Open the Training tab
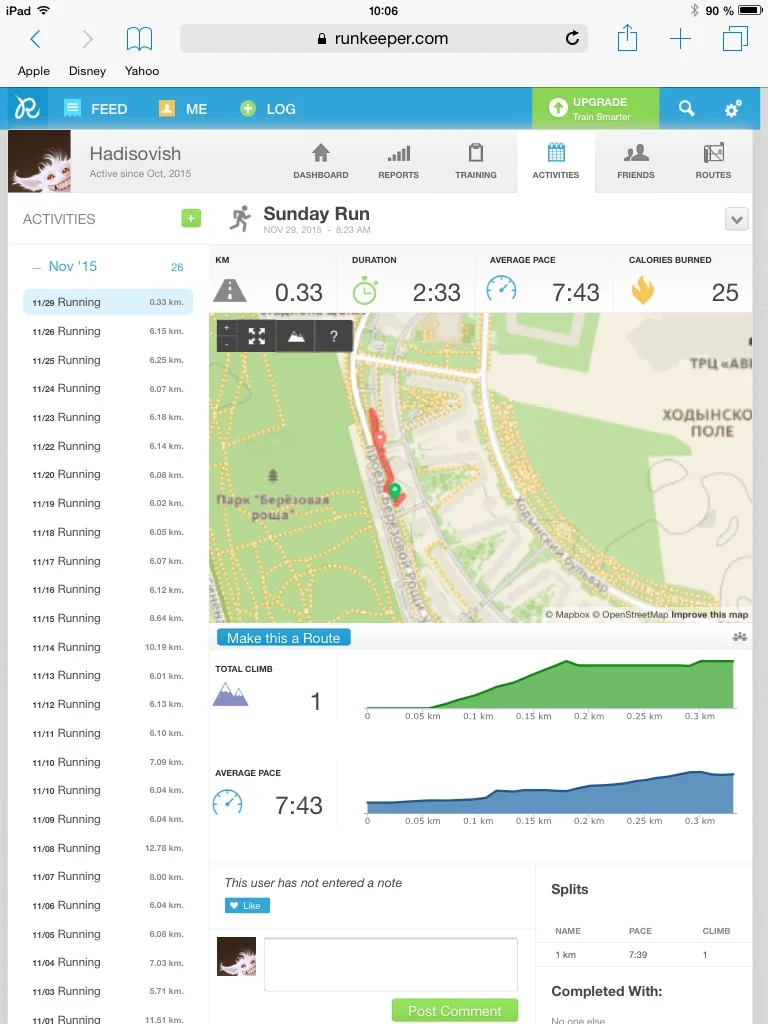Screen dimensions: 768x1024 click(x=475, y=161)
